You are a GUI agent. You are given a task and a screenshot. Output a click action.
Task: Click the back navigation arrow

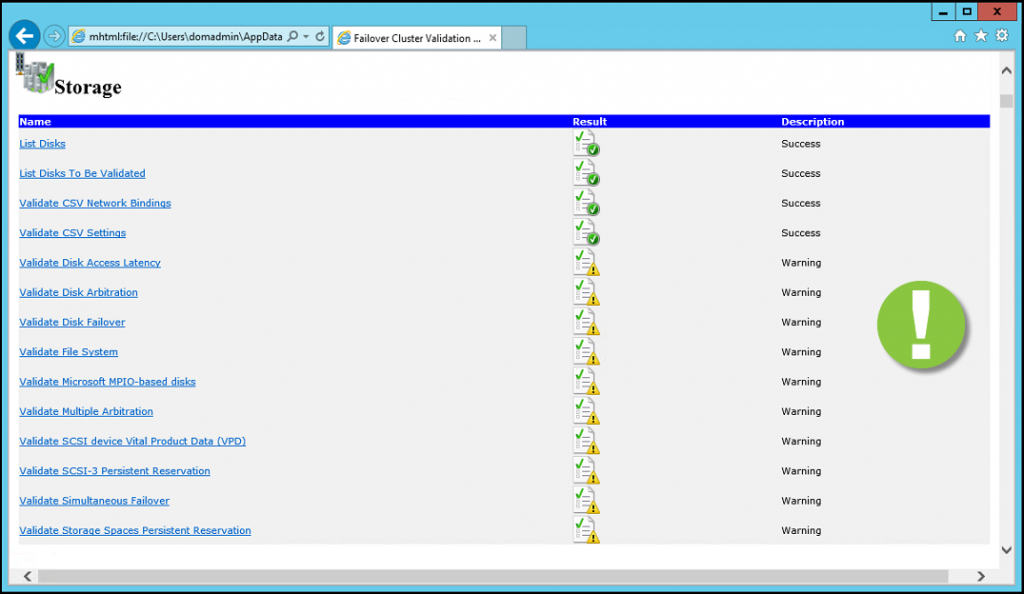tap(24, 36)
